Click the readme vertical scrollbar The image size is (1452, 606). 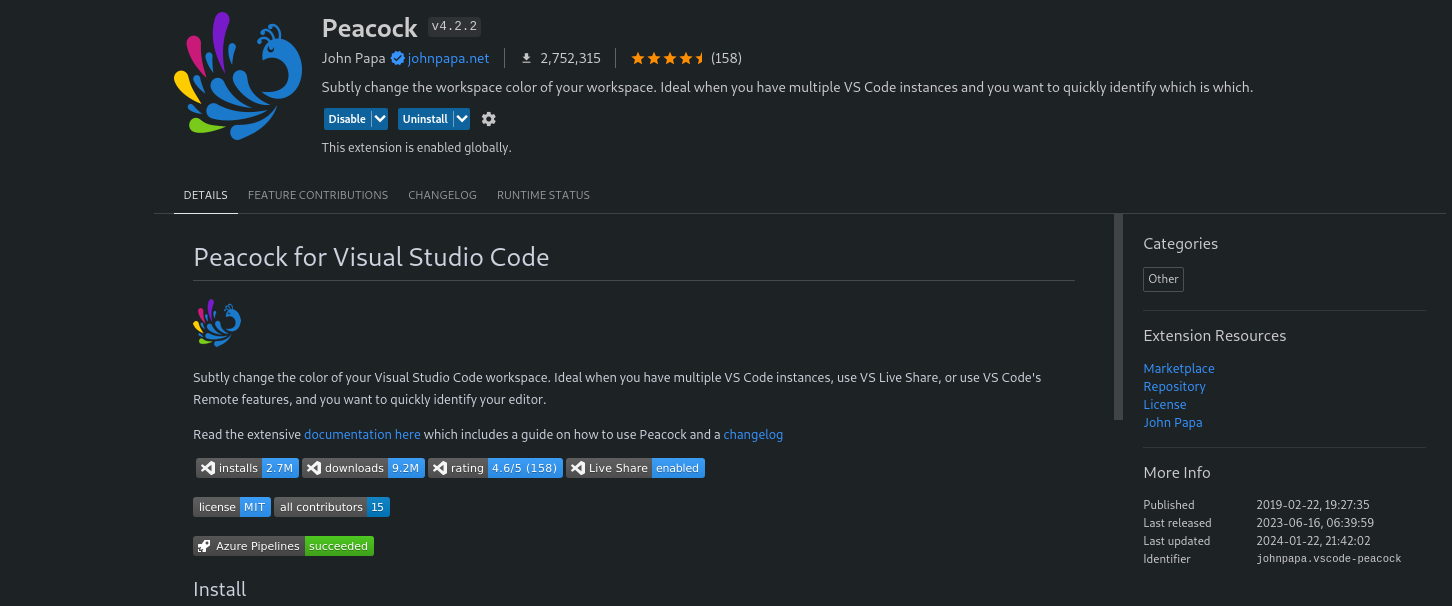click(1118, 317)
